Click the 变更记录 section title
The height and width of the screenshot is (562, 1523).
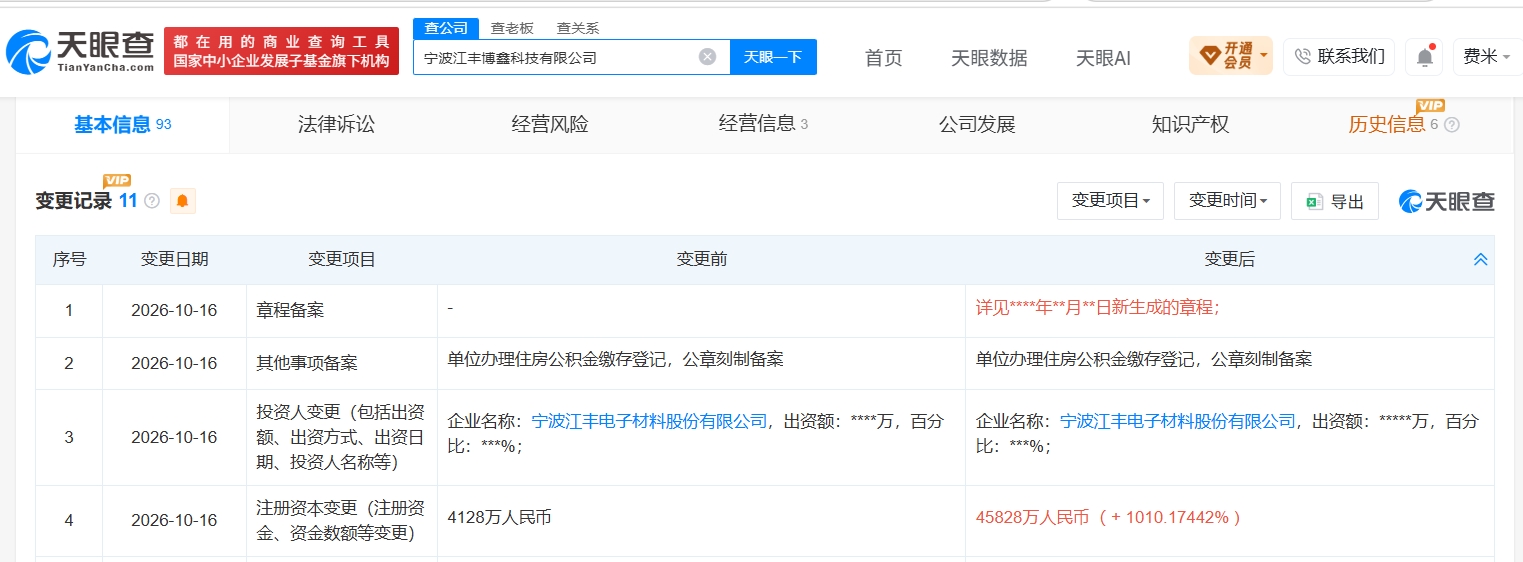[x=74, y=200]
